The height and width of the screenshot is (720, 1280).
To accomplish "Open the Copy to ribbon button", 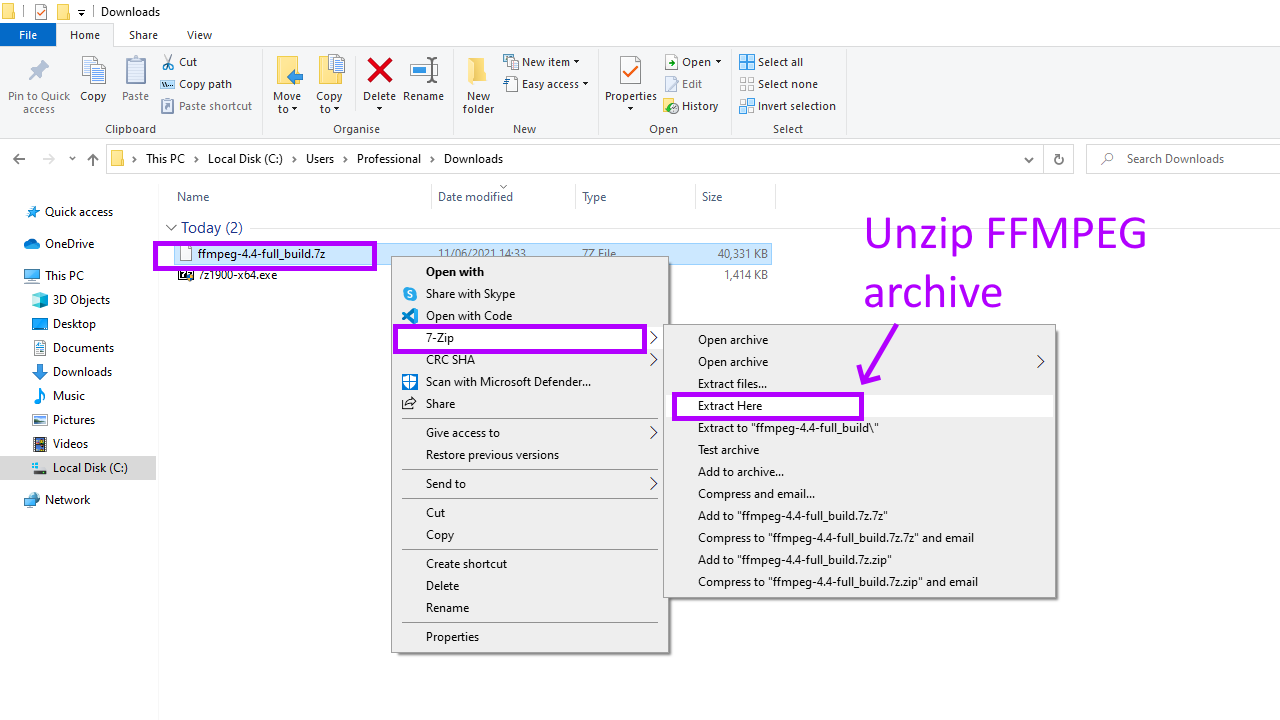I will pyautogui.click(x=329, y=84).
